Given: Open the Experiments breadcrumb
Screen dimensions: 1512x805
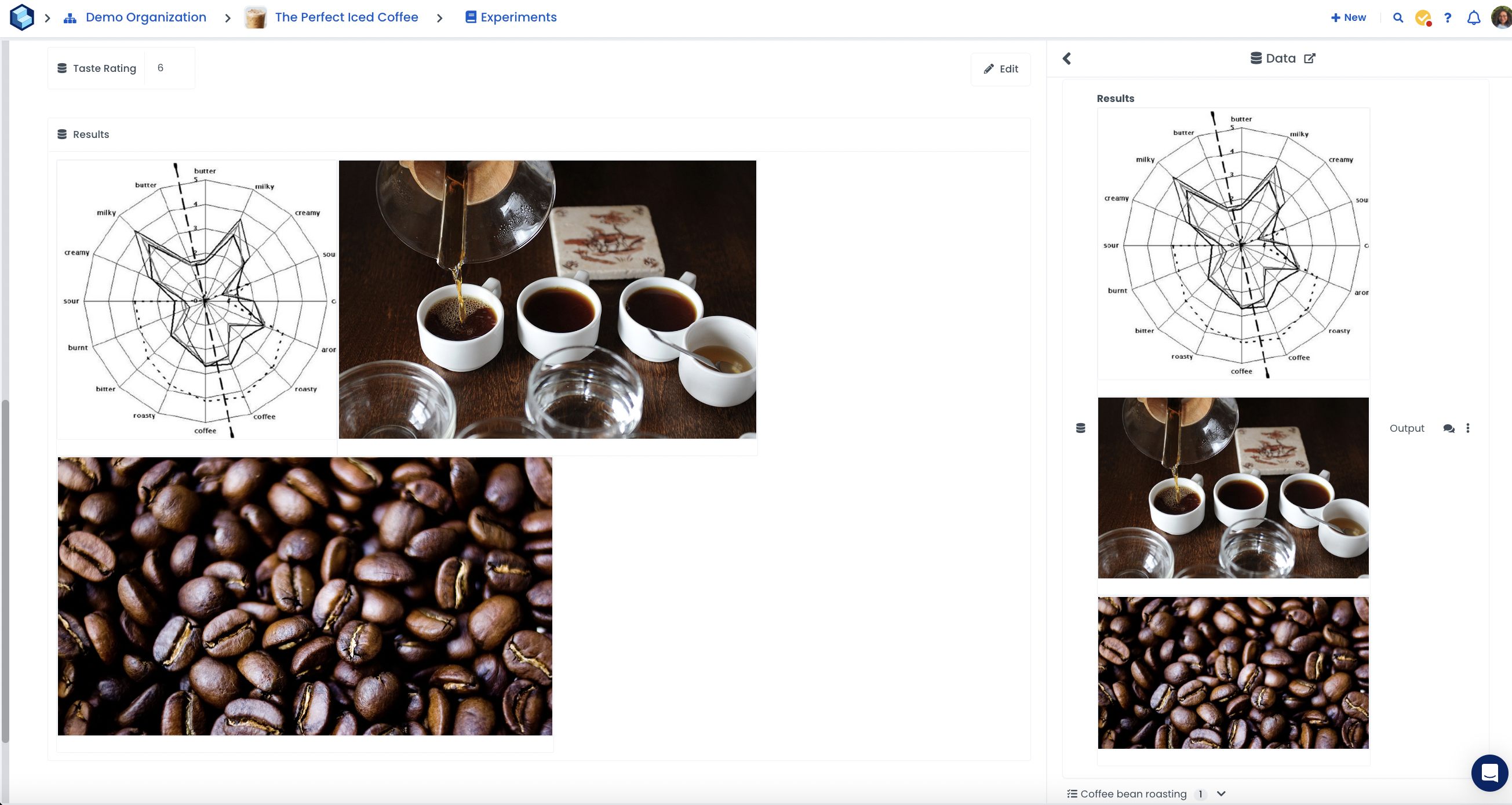Looking at the screenshot, I should [x=518, y=17].
